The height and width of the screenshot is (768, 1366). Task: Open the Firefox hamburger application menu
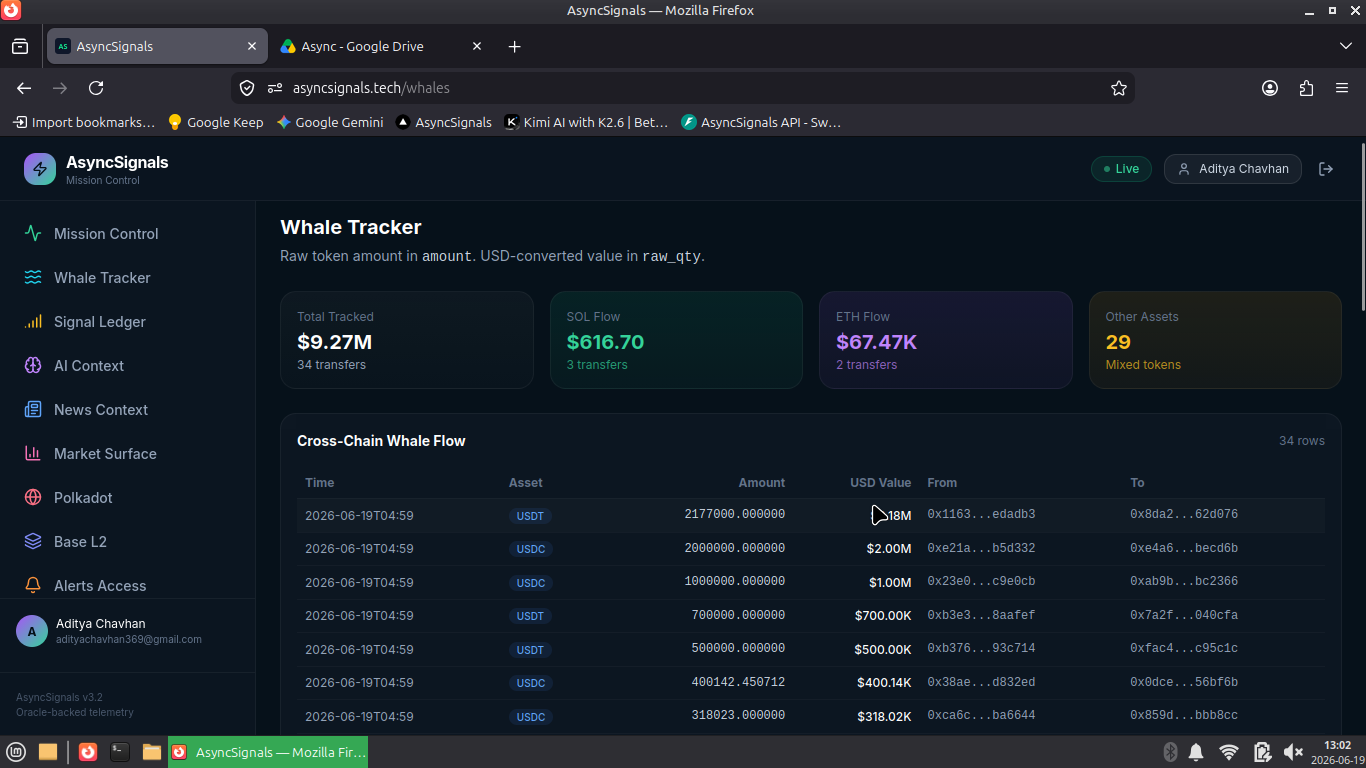[x=1342, y=88]
